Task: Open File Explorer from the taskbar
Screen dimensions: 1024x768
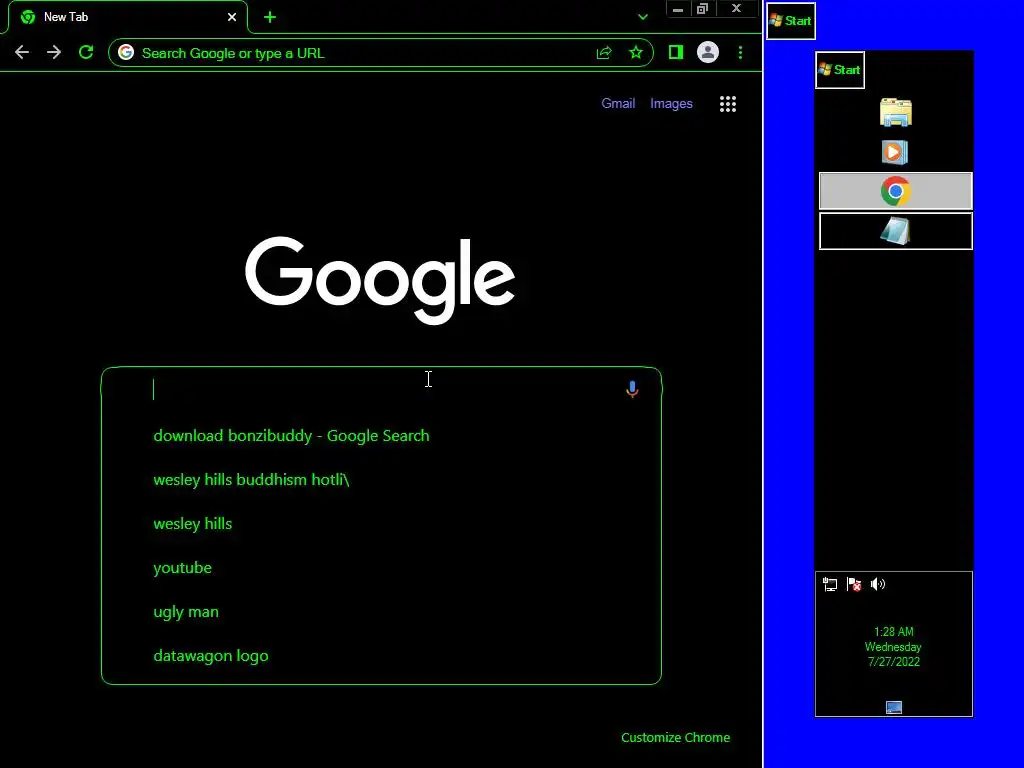Action: point(895,112)
